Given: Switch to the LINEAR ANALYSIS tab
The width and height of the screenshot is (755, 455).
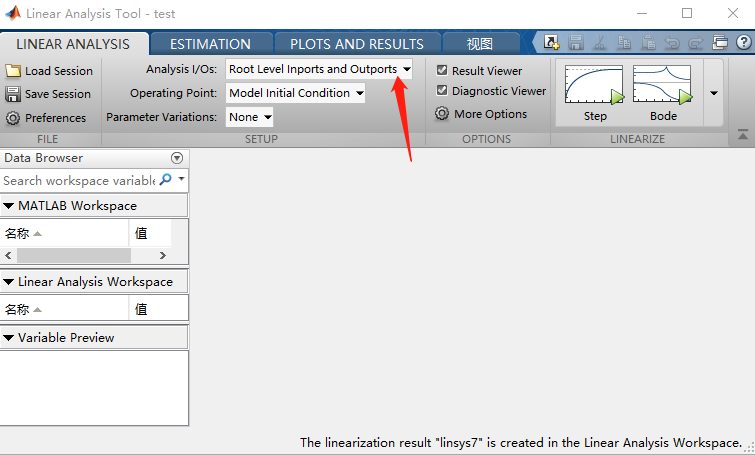Looking at the screenshot, I should [x=73, y=44].
